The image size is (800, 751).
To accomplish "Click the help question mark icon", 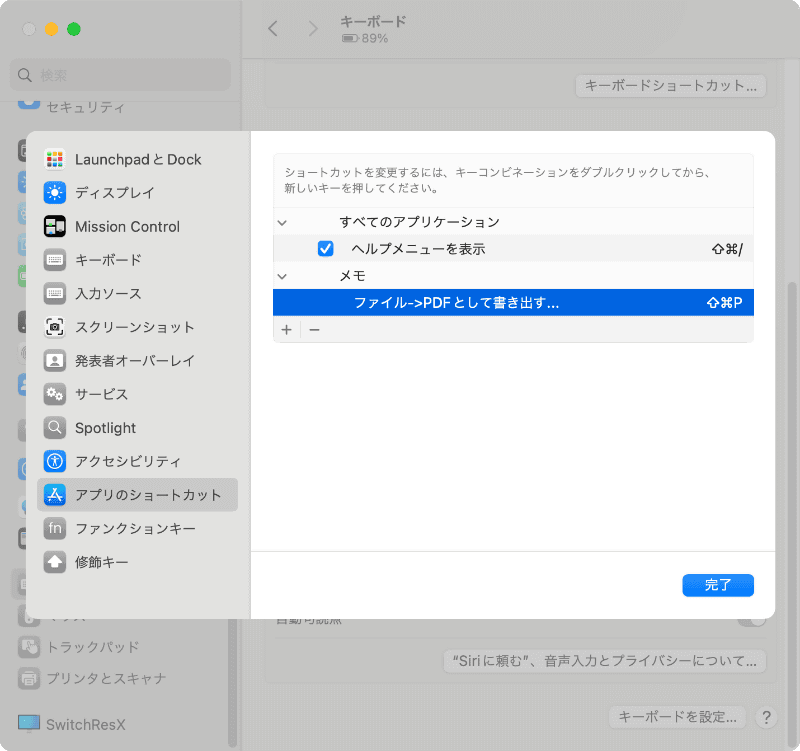I will click(x=766, y=717).
